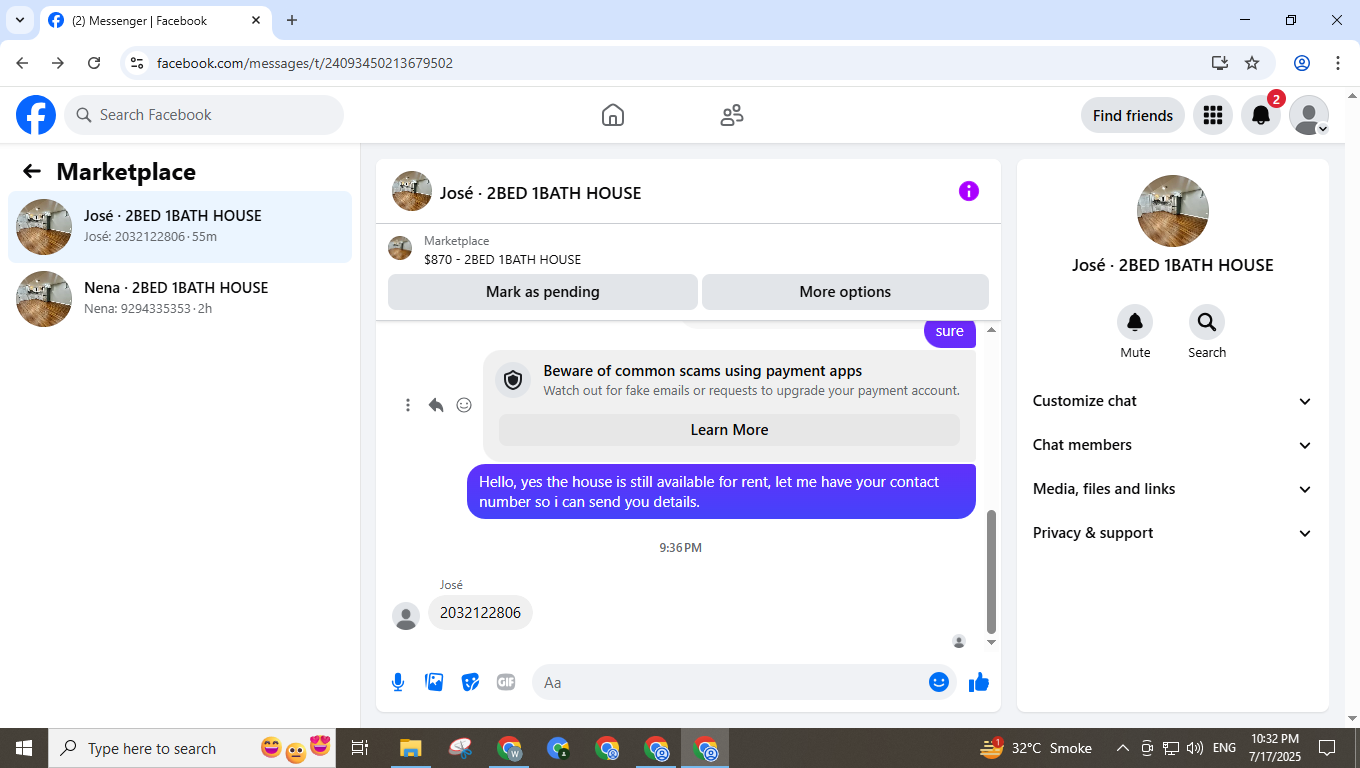This screenshot has width=1360, height=768.
Task: Reload the page in Chrome
Action: pyautogui.click(x=94, y=63)
